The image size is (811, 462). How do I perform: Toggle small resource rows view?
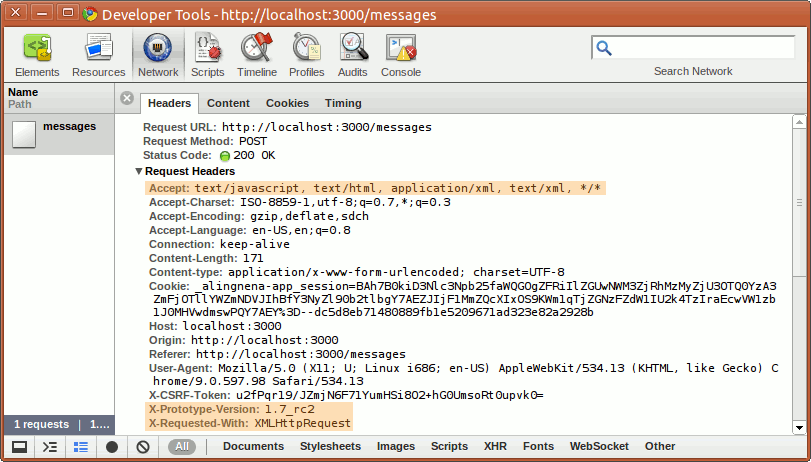point(81,447)
